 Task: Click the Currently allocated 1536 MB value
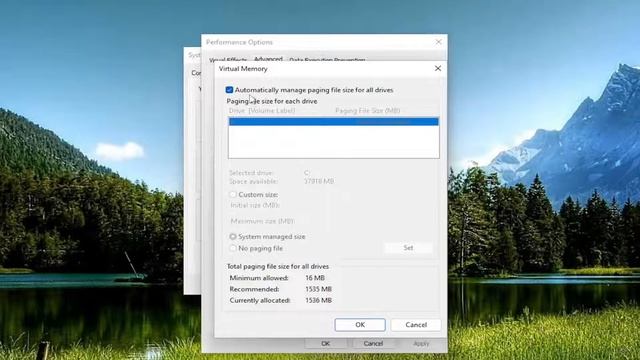318,300
